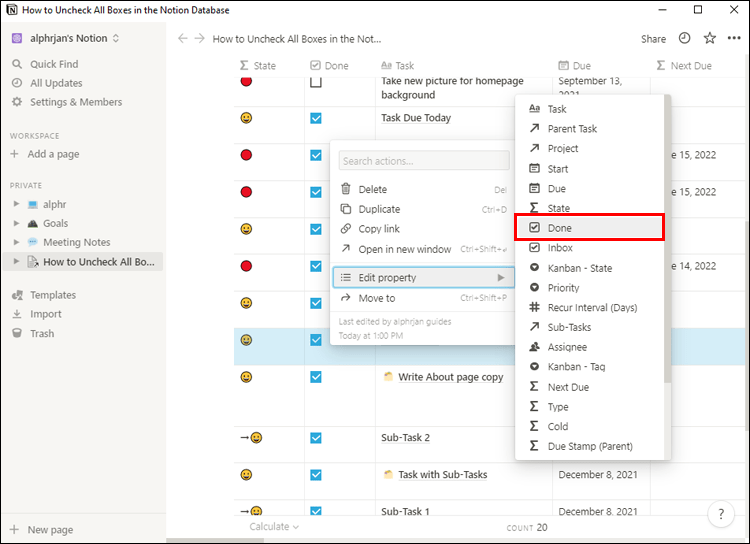Screen dimensions: 750x544
Task: Open the three-dot page options menu
Action: coord(735,39)
